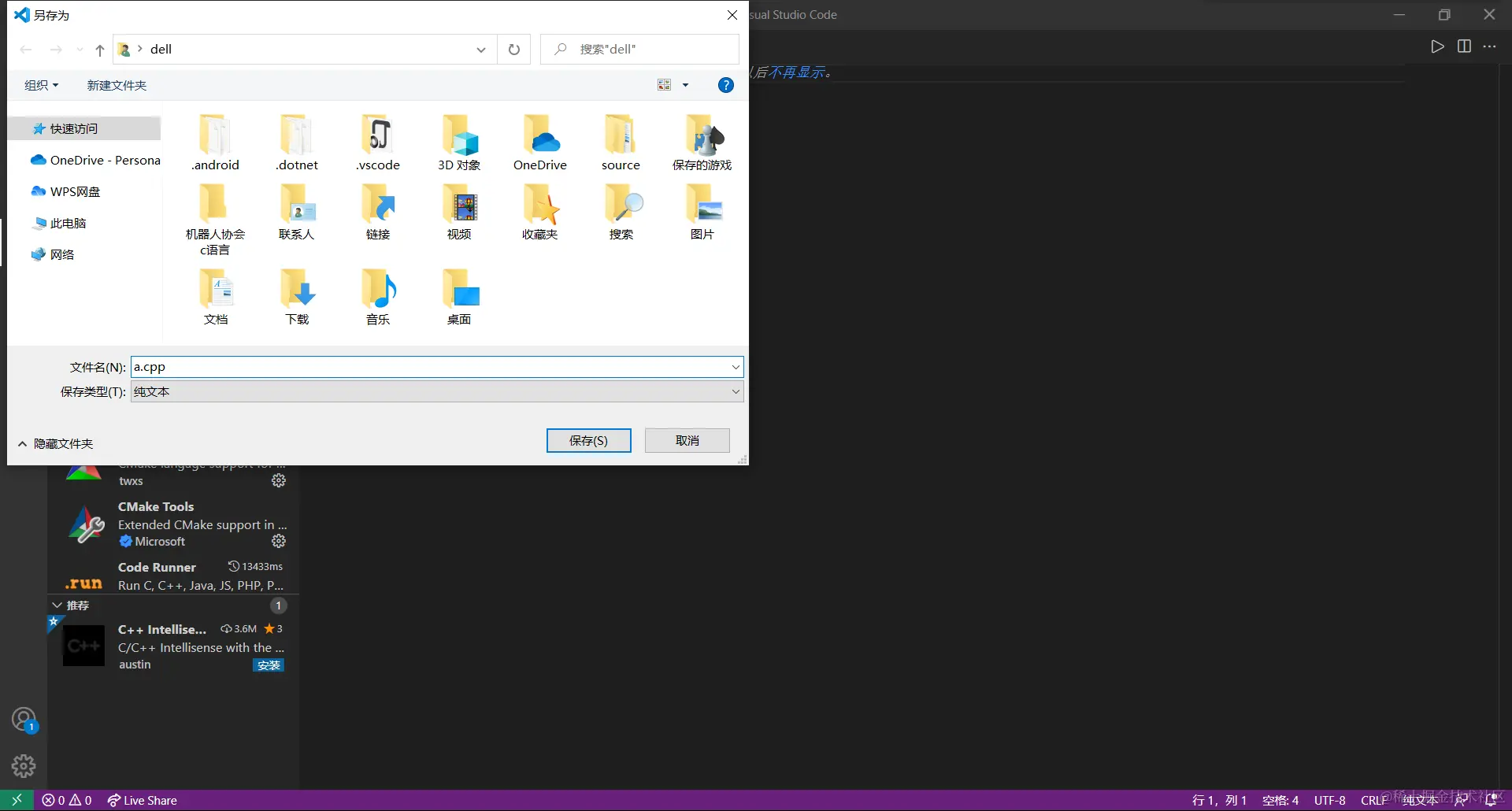Image resolution: width=1512 pixels, height=811 pixels.
Task: Open VS Code editor more actions menu
Action: (1490, 46)
